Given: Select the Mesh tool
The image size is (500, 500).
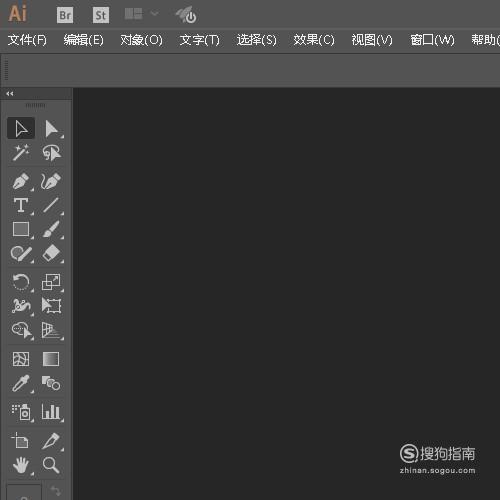Looking at the screenshot, I should [21, 359].
